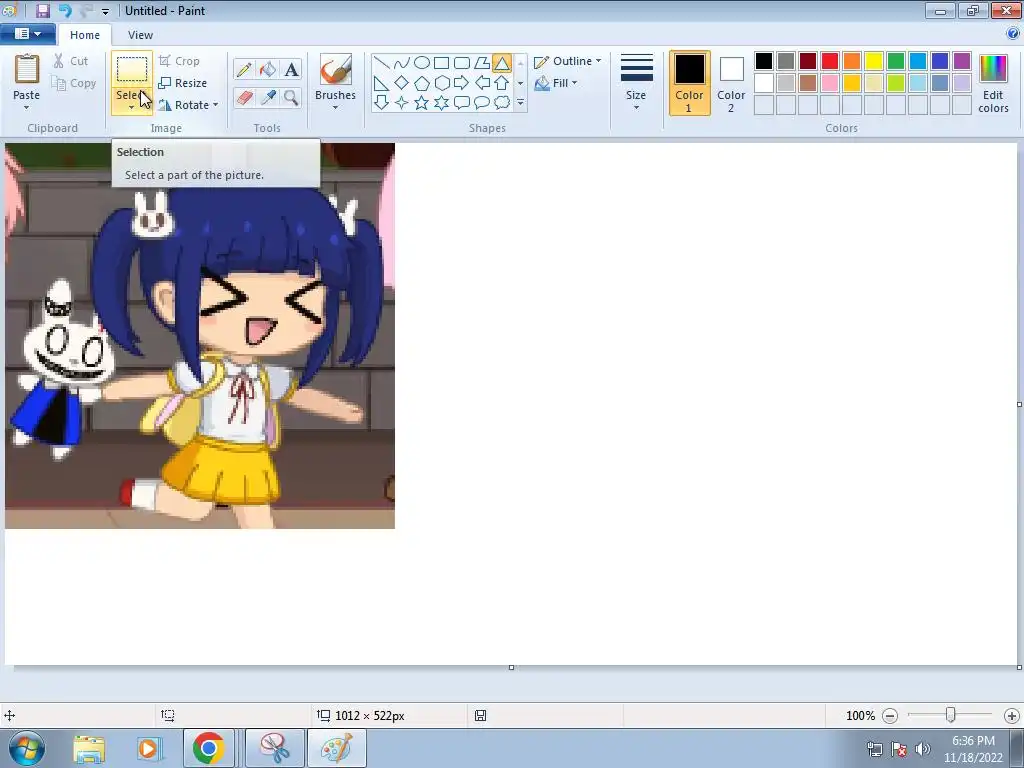
Task: Open the Rotate dropdown
Action: (x=189, y=104)
